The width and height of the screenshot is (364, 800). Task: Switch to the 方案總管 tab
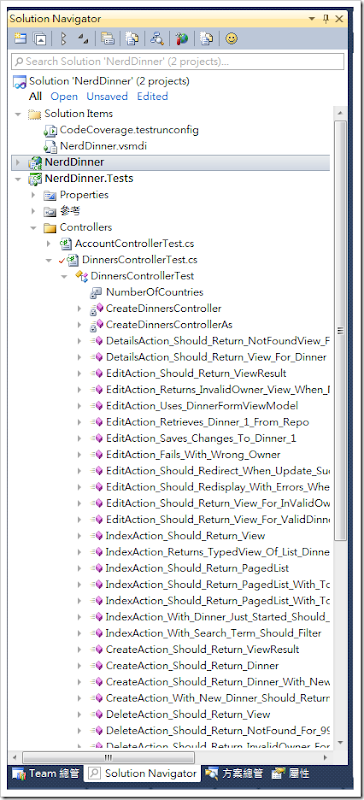pyautogui.click(x=233, y=773)
